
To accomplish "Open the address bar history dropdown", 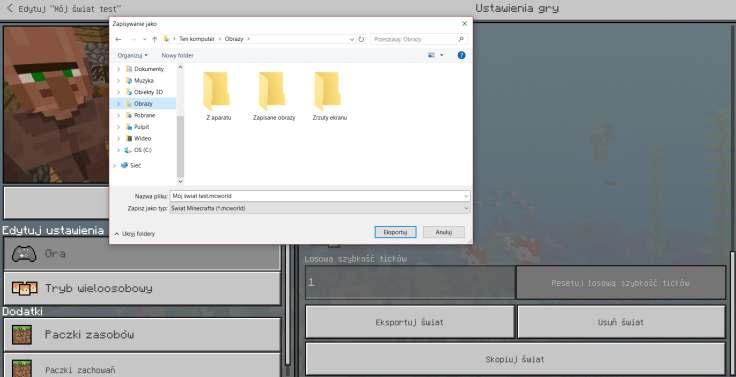I will [352, 39].
